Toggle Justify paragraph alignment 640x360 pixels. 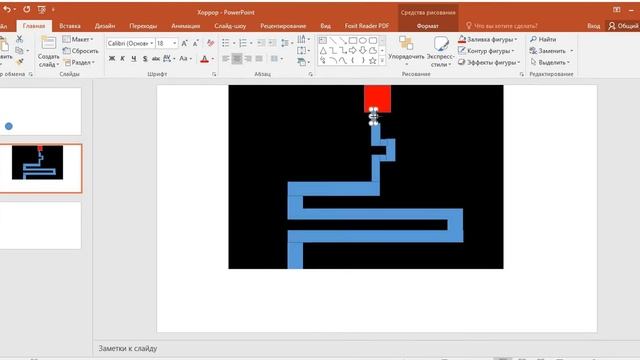[x=259, y=59]
